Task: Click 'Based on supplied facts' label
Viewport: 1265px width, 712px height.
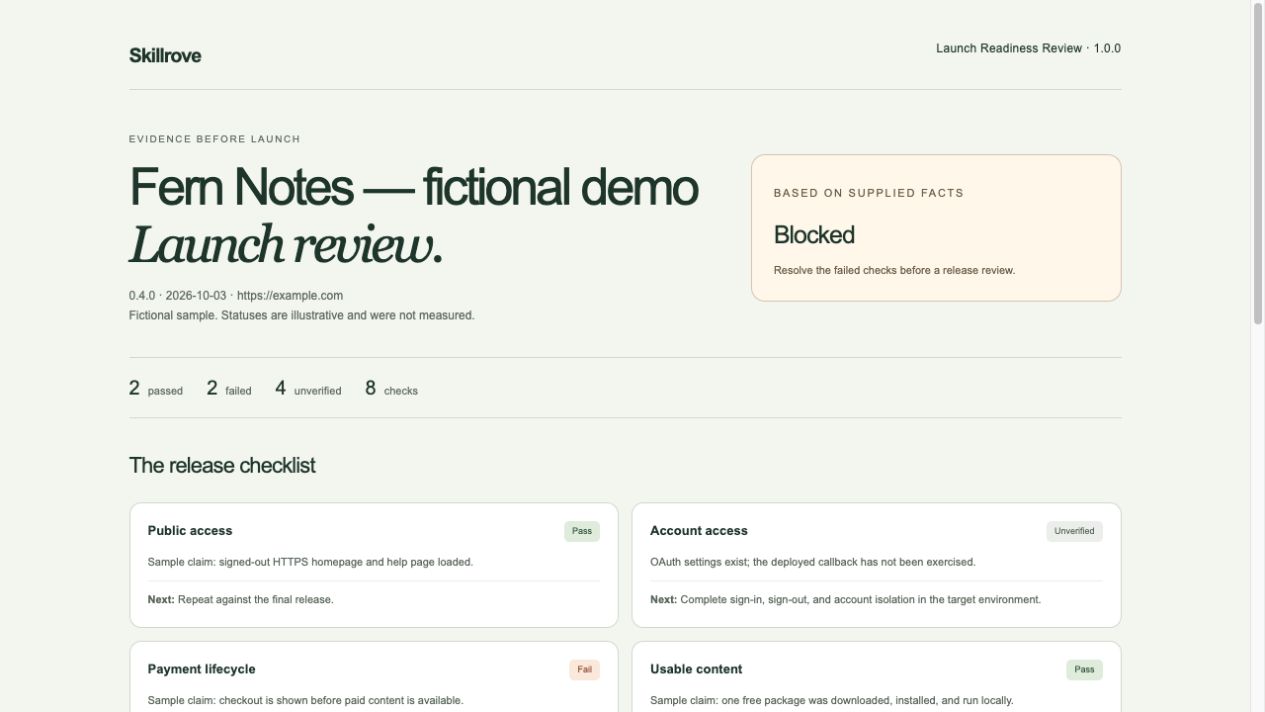Action: tap(869, 193)
